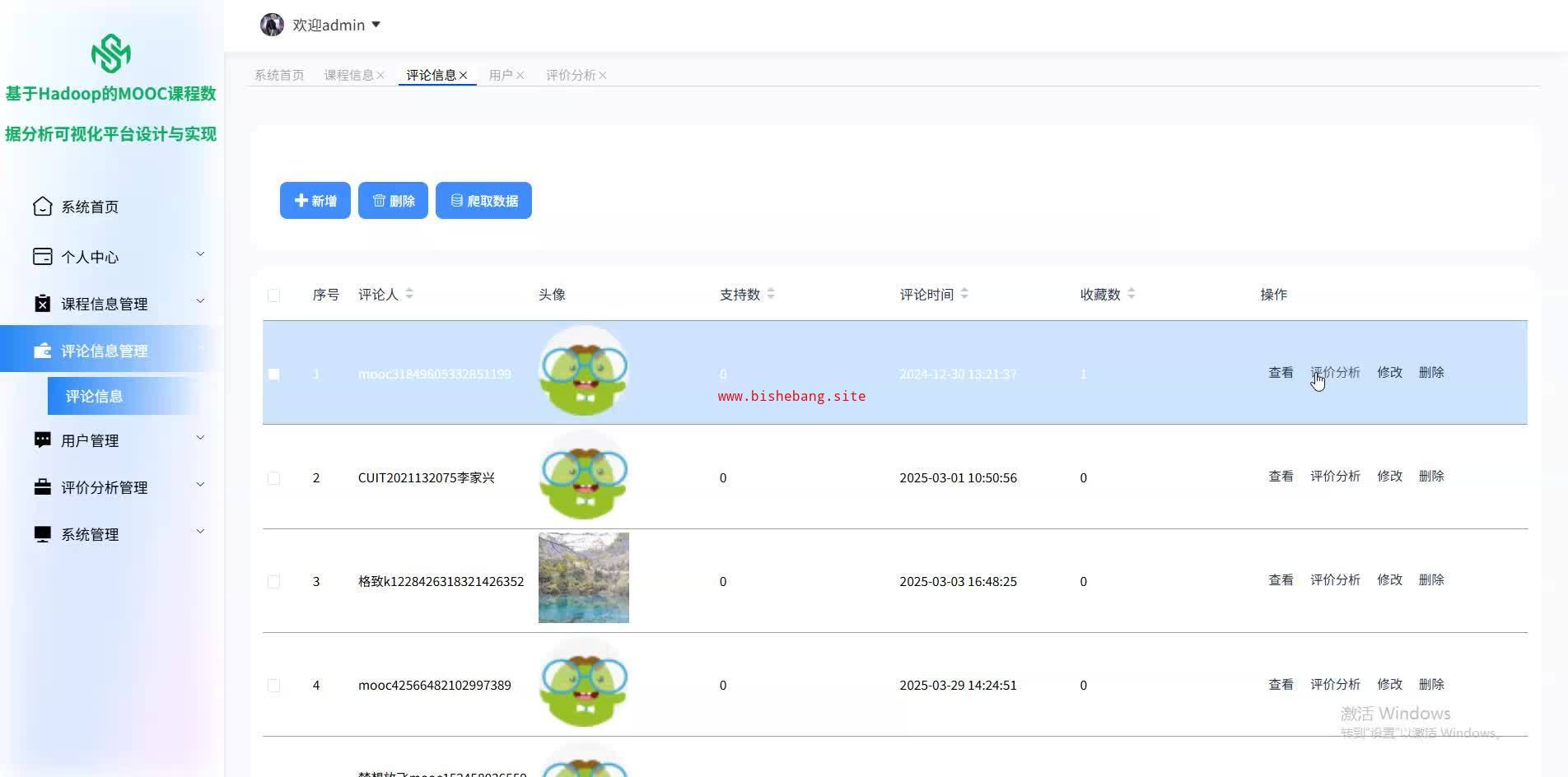Viewport: 1568px width, 777px height.
Task: Sort the table by 支持数
Action: [771, 294]
